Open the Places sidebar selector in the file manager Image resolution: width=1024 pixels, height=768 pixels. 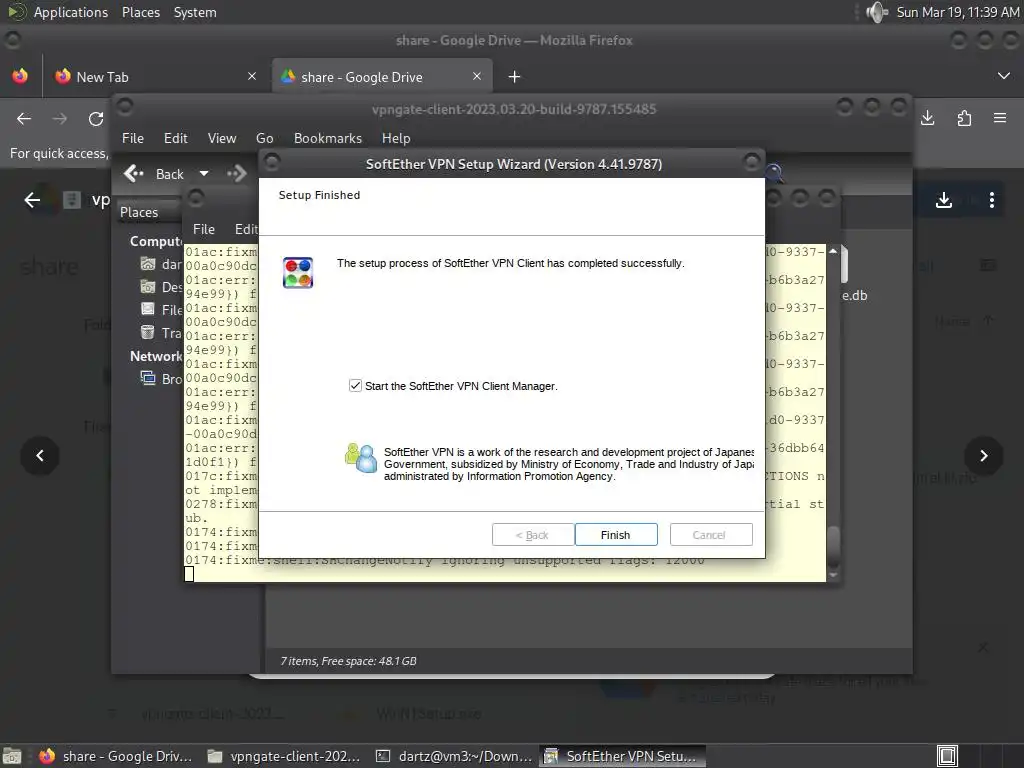pos(148,212)
